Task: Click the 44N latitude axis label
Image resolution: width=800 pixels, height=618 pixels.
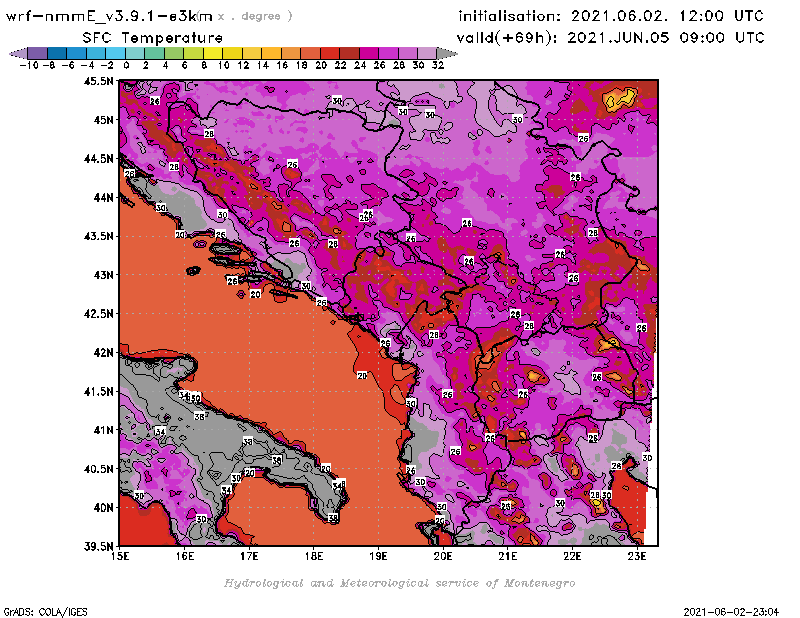Action: pyautogui.click(x=103, y=197)
